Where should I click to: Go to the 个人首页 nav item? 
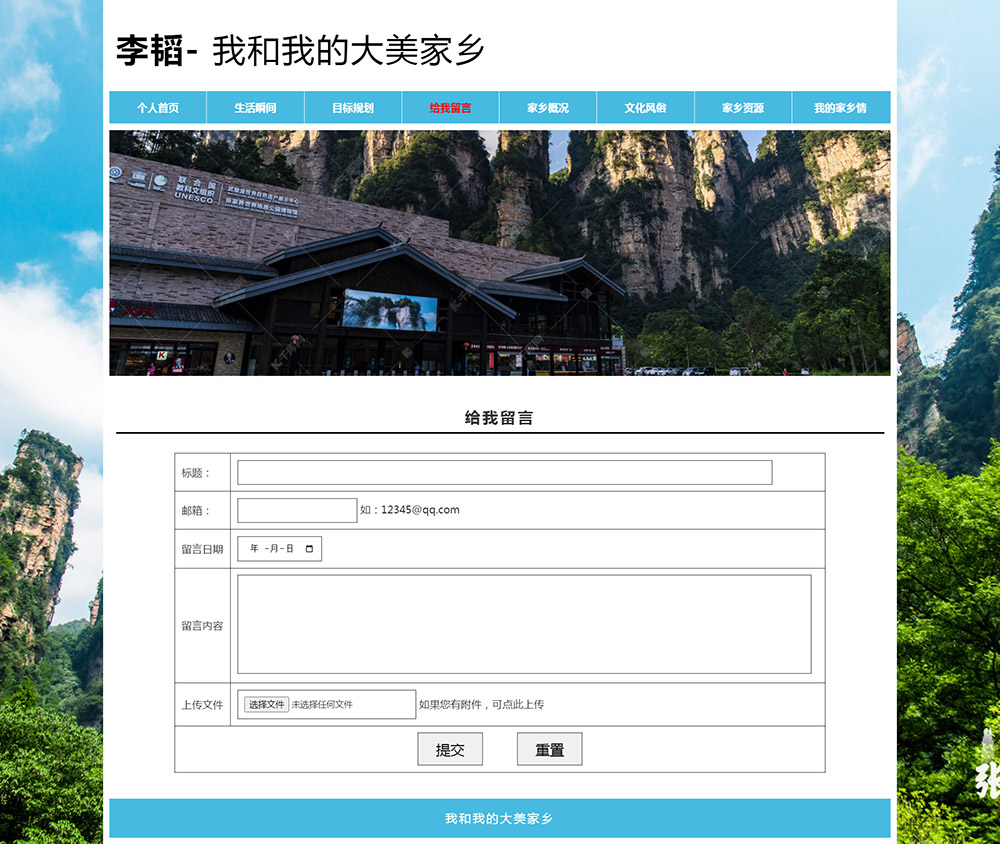158,108
